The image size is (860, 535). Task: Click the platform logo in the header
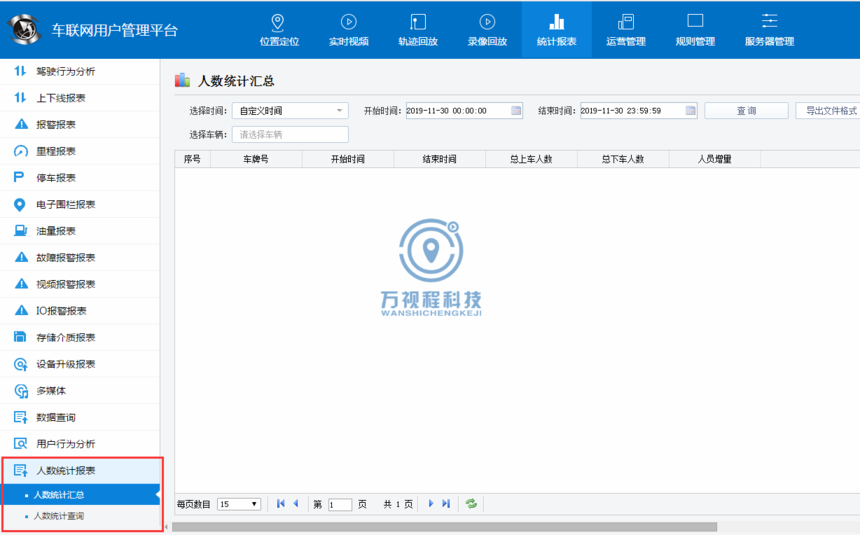(24, 29)
